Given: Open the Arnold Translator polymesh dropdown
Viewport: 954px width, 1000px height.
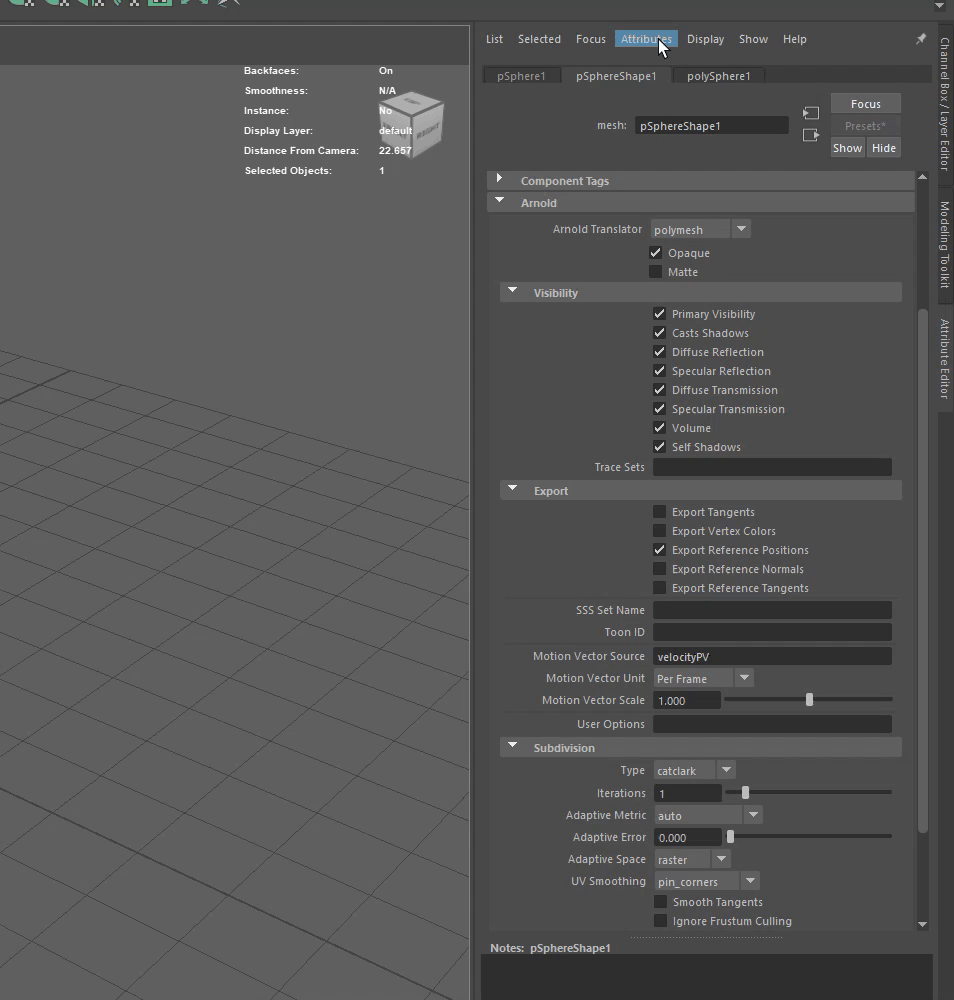Looking at the screenshot, I should 701,229.
